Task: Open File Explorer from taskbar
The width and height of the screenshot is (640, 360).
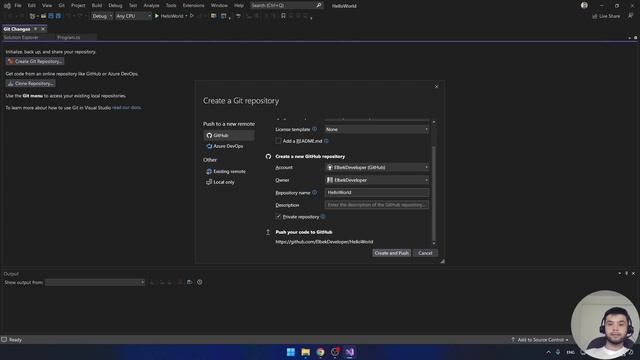Action: point(305,352)
